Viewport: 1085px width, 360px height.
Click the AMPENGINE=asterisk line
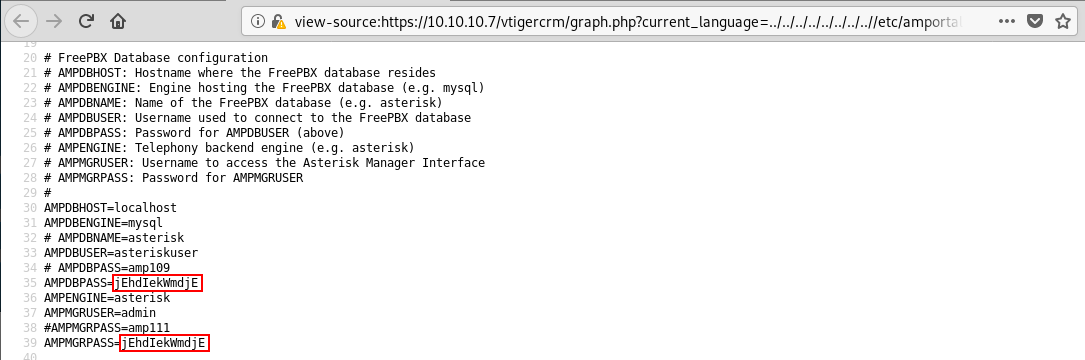click(x=107, y=298)
